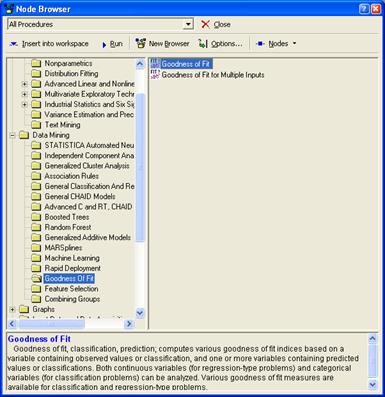
Task: Click the Run arrow icon
Action: [x=104, y=44]
